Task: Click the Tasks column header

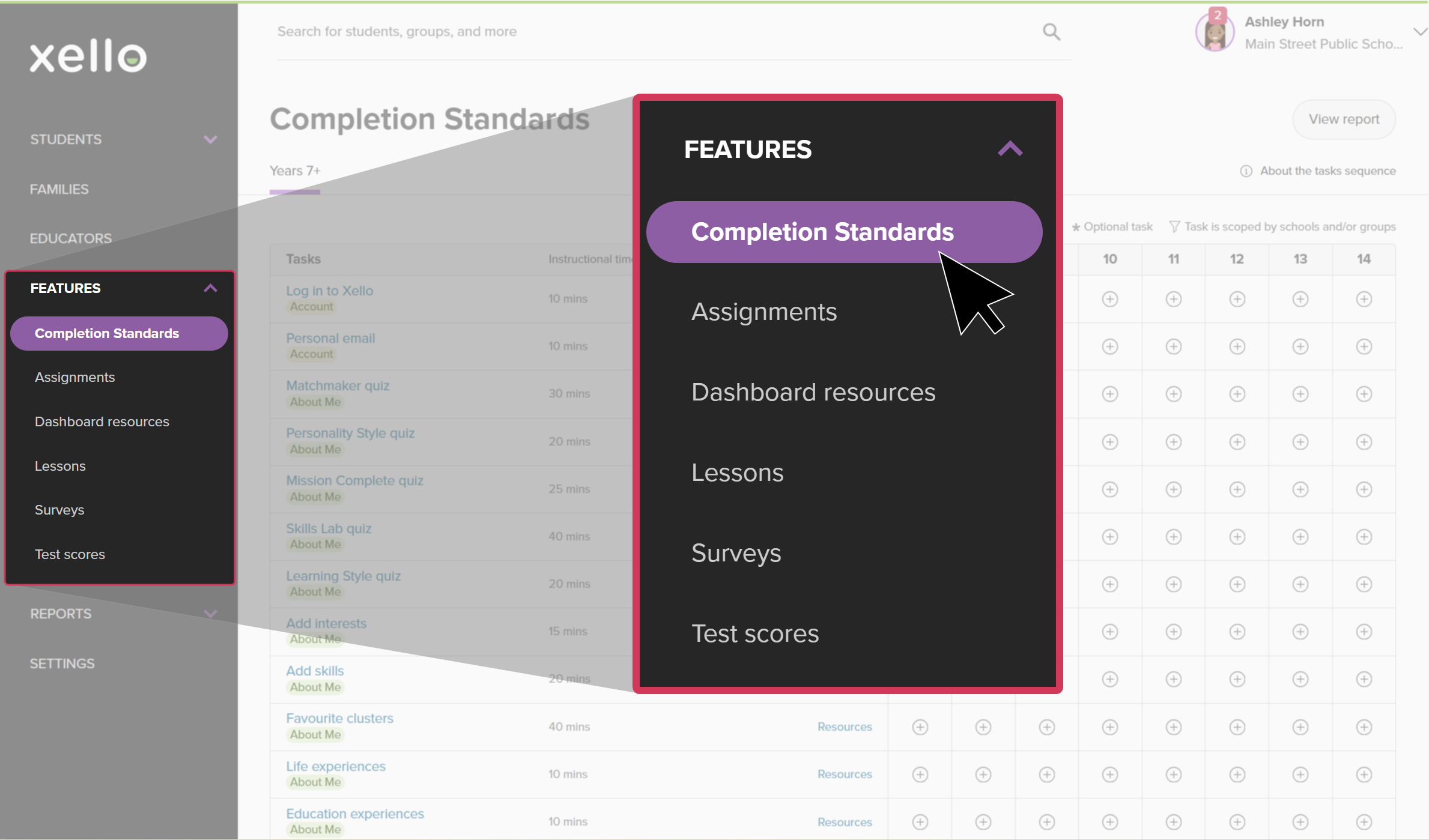Action: (x=303, y=259)
